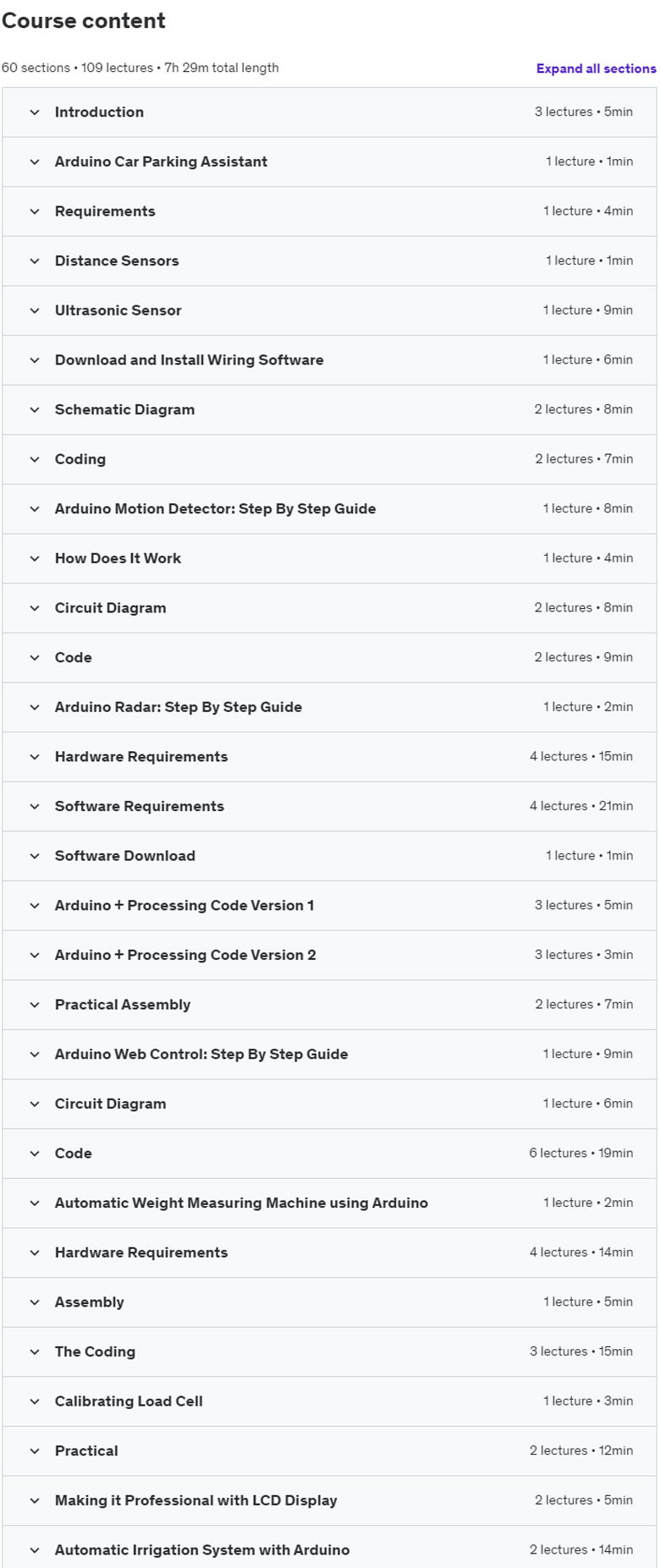Expand Arduino Car Parking Assistant chevron

pos(35,162)
